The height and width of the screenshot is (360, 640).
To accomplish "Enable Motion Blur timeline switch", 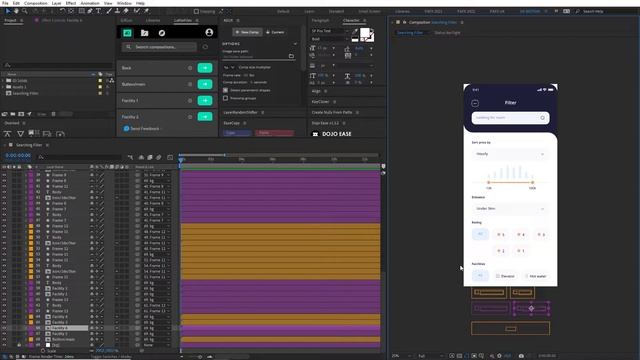I will pos(158,157).
